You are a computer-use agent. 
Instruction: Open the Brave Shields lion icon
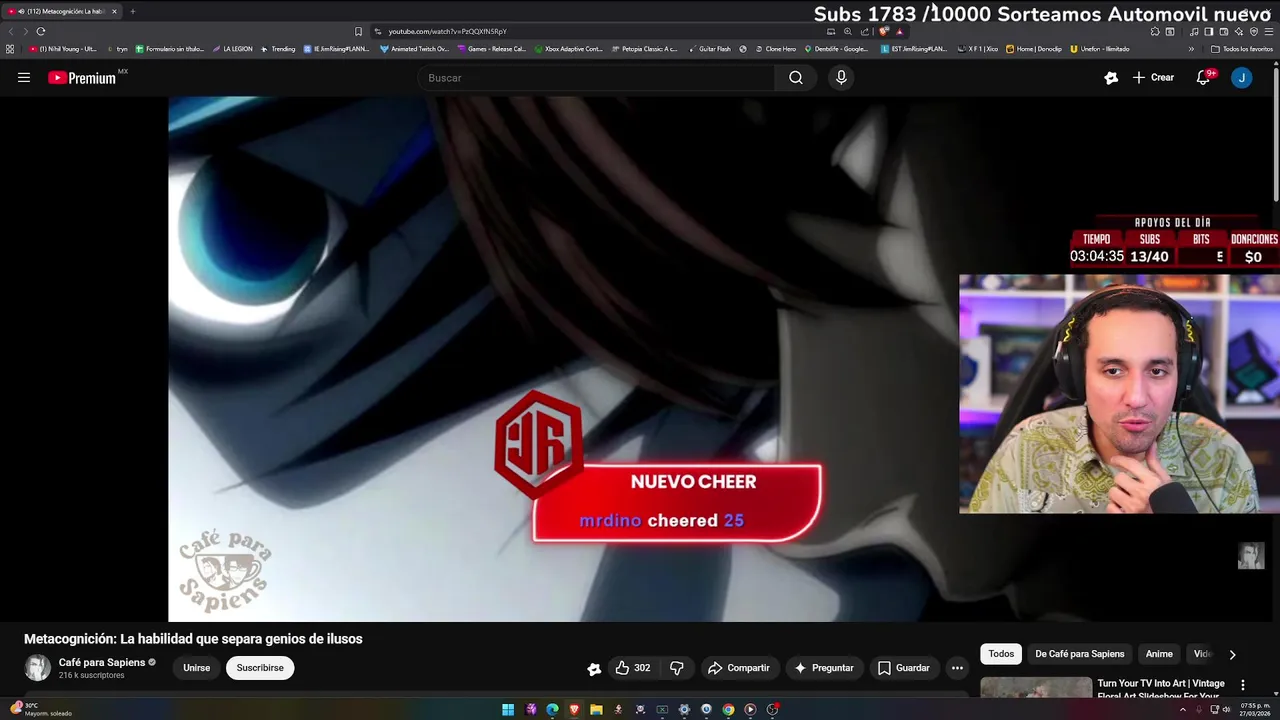coord(884,31)
